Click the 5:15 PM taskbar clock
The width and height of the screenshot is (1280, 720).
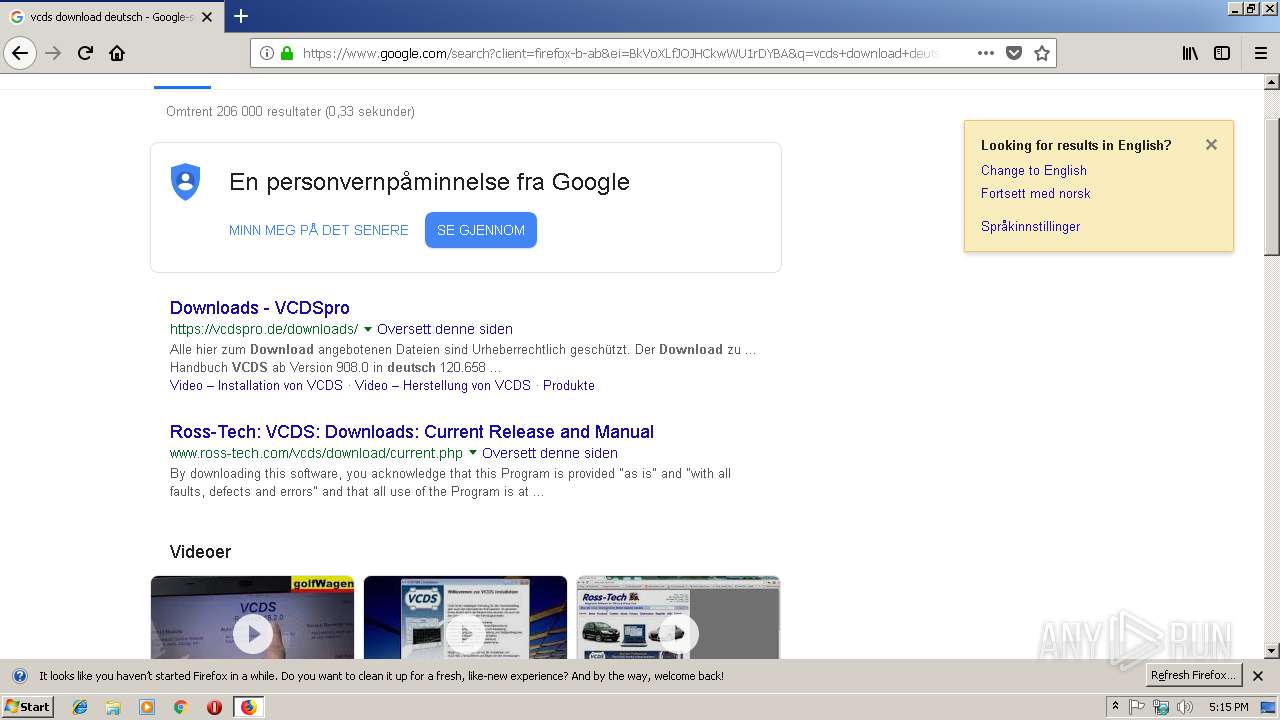[1228, 707]
